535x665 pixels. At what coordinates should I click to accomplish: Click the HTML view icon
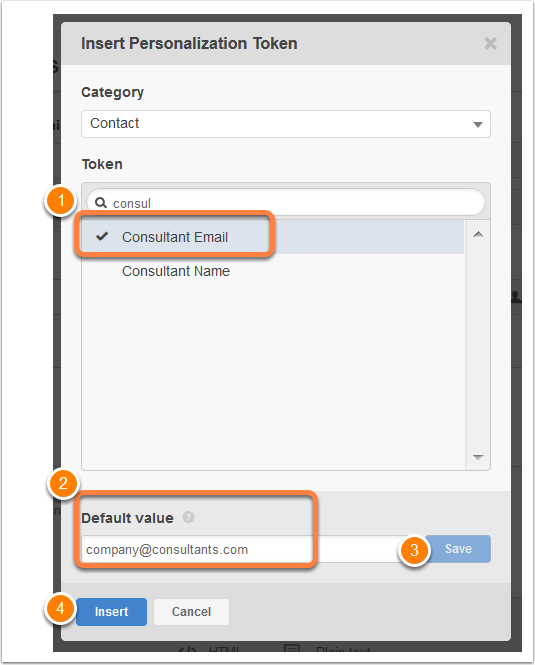[x=187, y=649]
